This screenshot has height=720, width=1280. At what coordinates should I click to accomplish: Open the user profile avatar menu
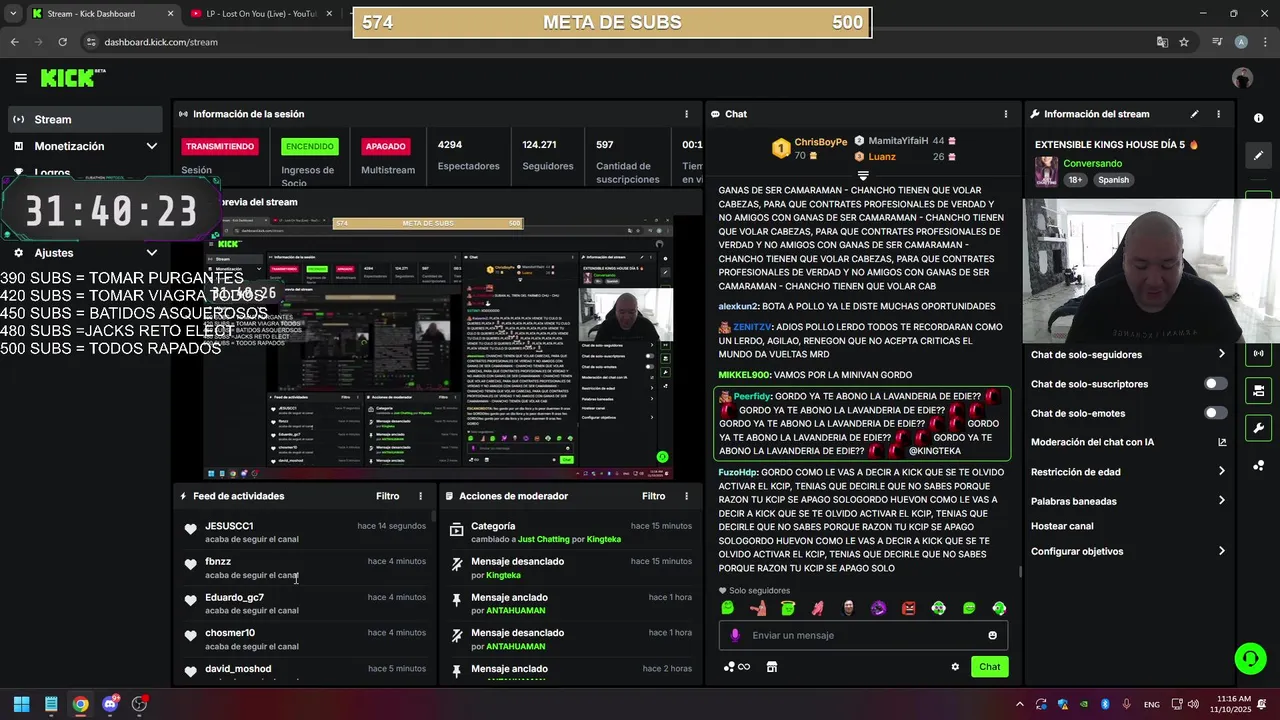(x=1243, y=78)
